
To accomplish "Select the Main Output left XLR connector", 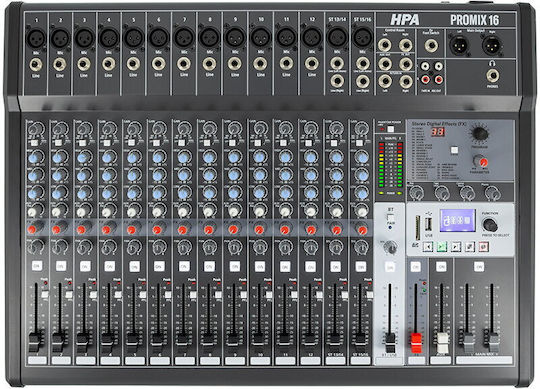I will (459, 46).
